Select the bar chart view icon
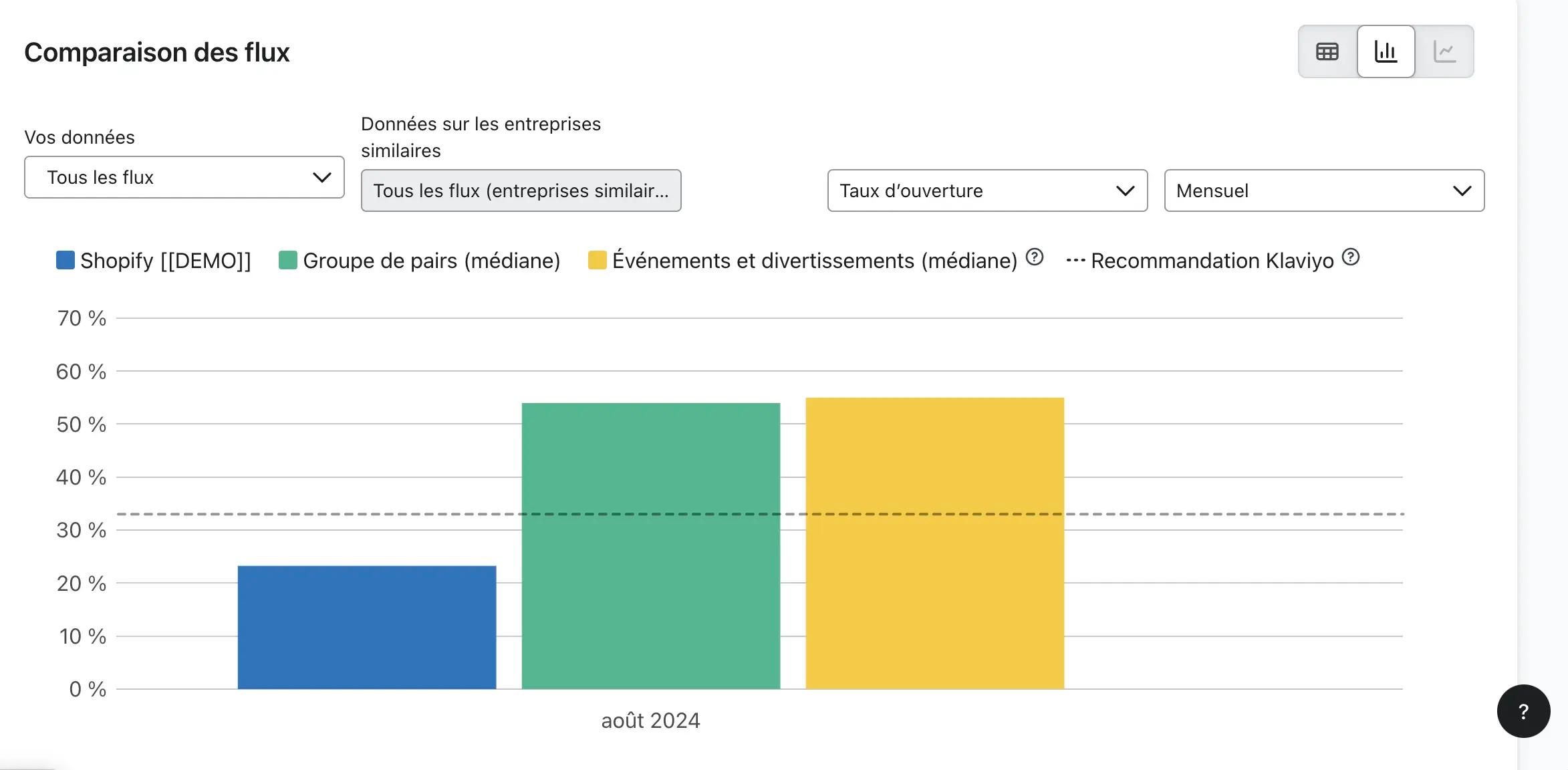This screenshot has height=770, width=1568. (x=1386, y=51)
